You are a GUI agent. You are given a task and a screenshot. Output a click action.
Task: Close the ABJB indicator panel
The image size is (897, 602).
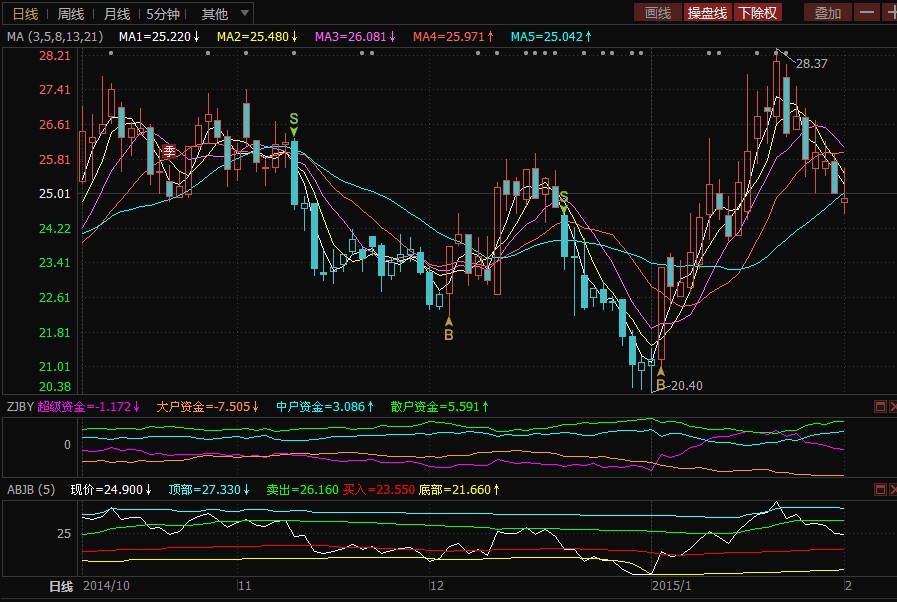click(892, 490)
